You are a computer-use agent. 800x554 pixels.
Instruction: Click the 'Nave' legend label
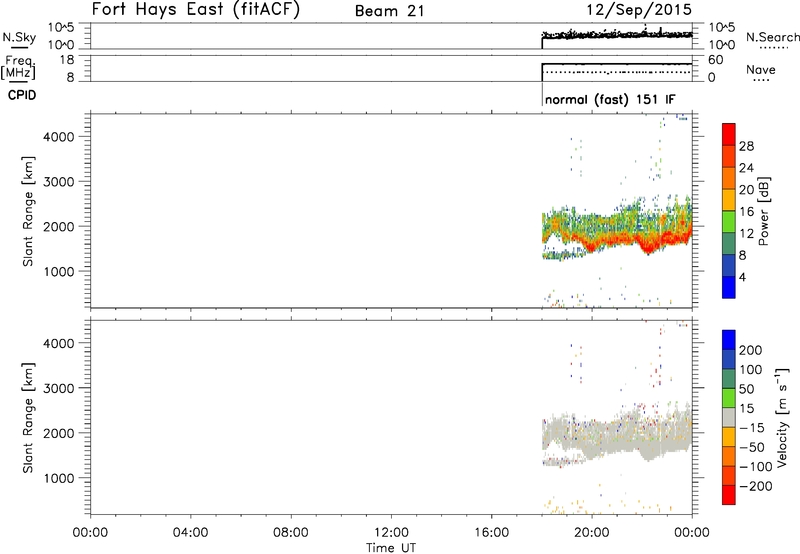coord(760,70)
